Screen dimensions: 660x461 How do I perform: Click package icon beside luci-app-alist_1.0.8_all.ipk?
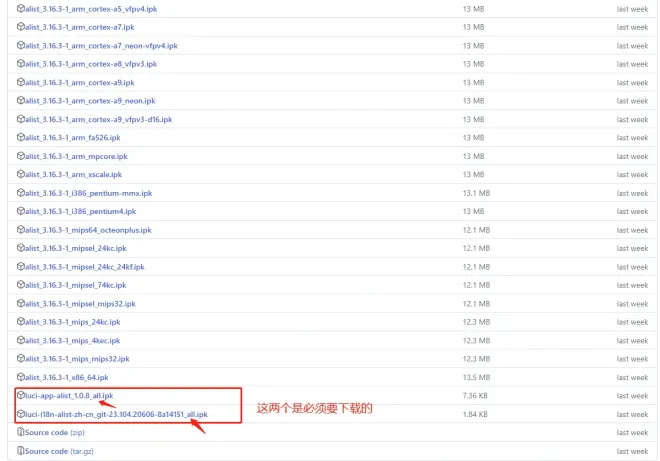[21, 395]
